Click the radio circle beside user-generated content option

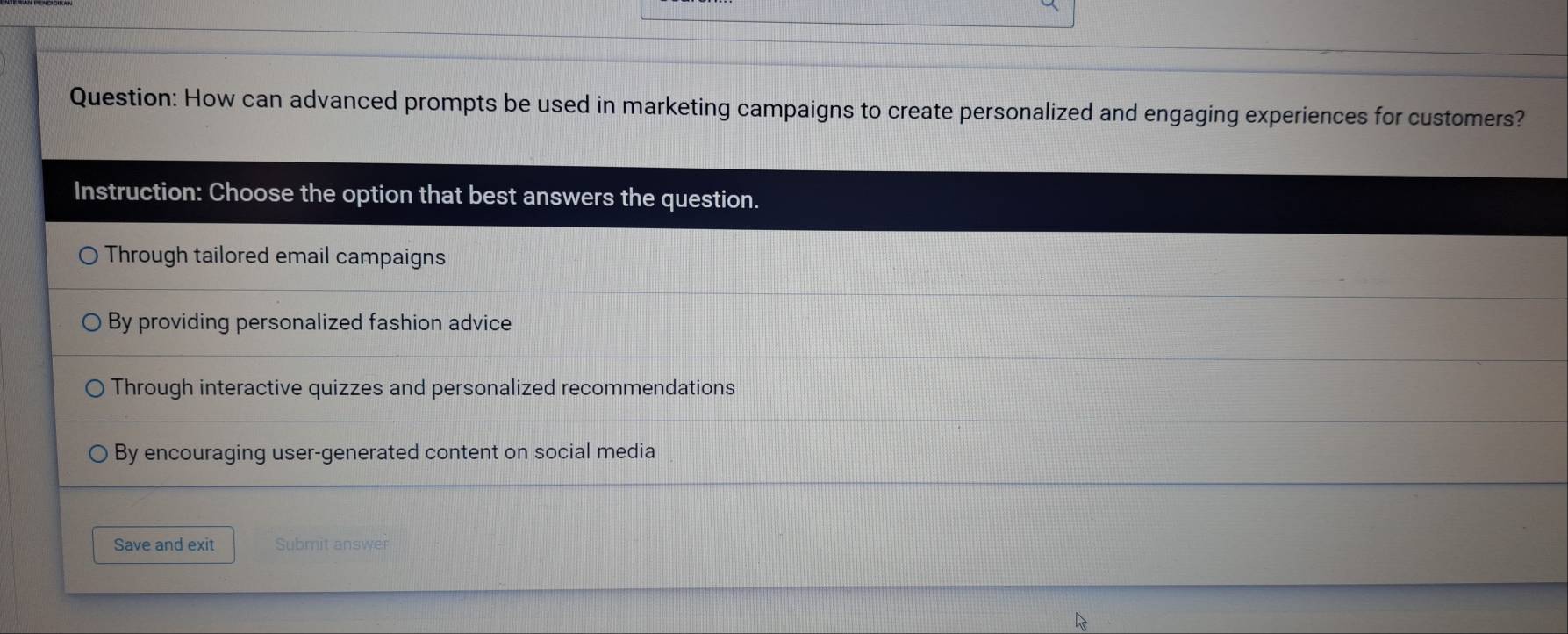[97, 451]
